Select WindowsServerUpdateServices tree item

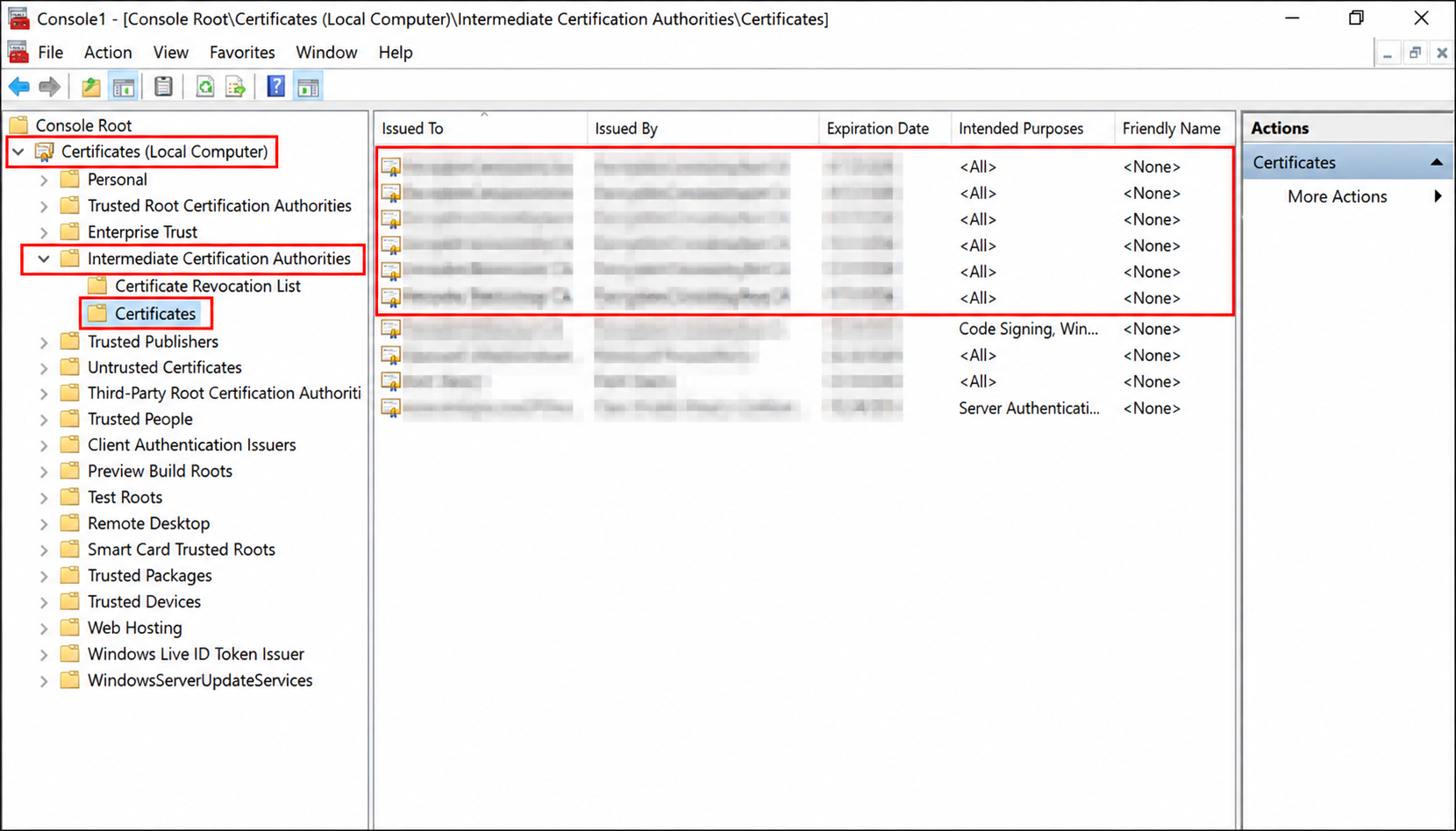point(200,680)
